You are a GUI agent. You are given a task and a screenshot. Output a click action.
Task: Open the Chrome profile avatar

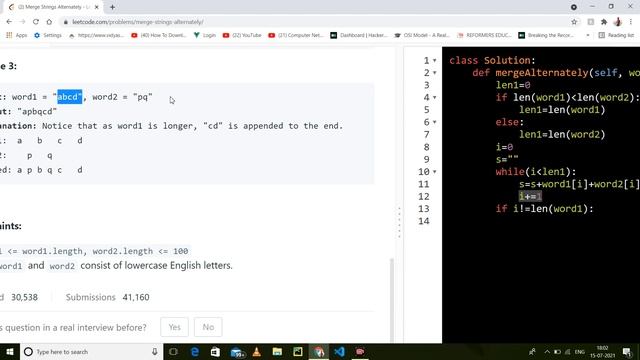pyautogui.click(x=618, y=22)
